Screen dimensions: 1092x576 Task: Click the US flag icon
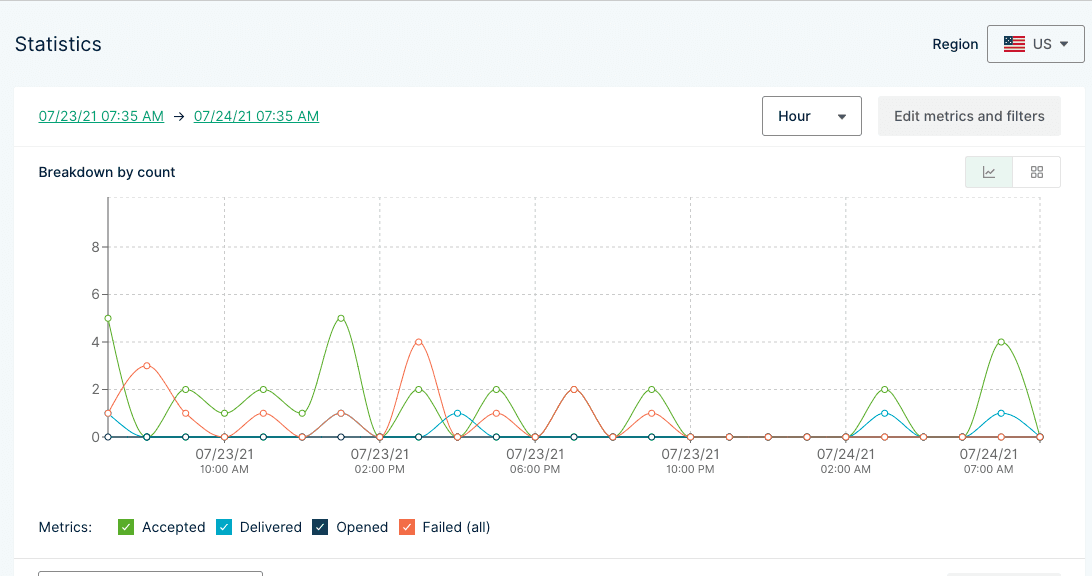[1014, 44]
